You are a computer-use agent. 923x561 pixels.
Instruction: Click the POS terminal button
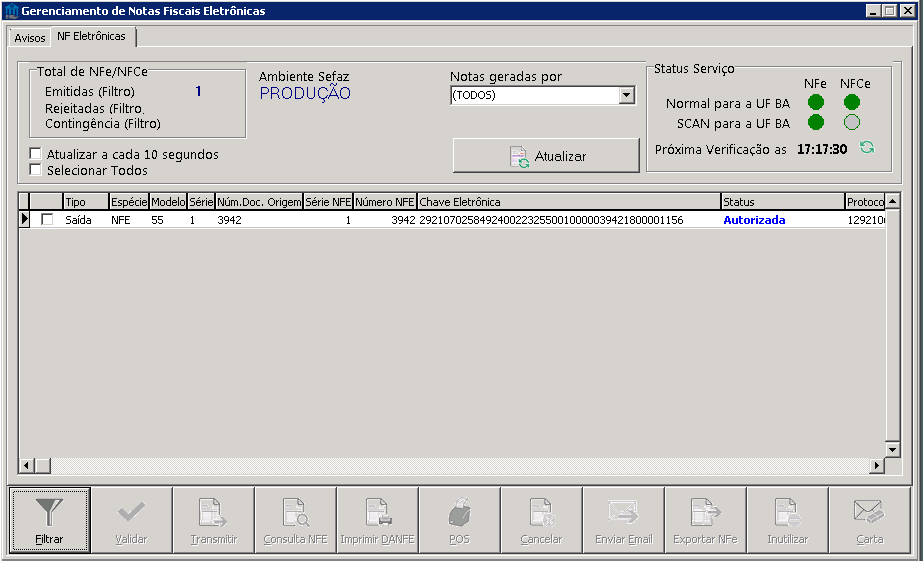pos(459,520)
